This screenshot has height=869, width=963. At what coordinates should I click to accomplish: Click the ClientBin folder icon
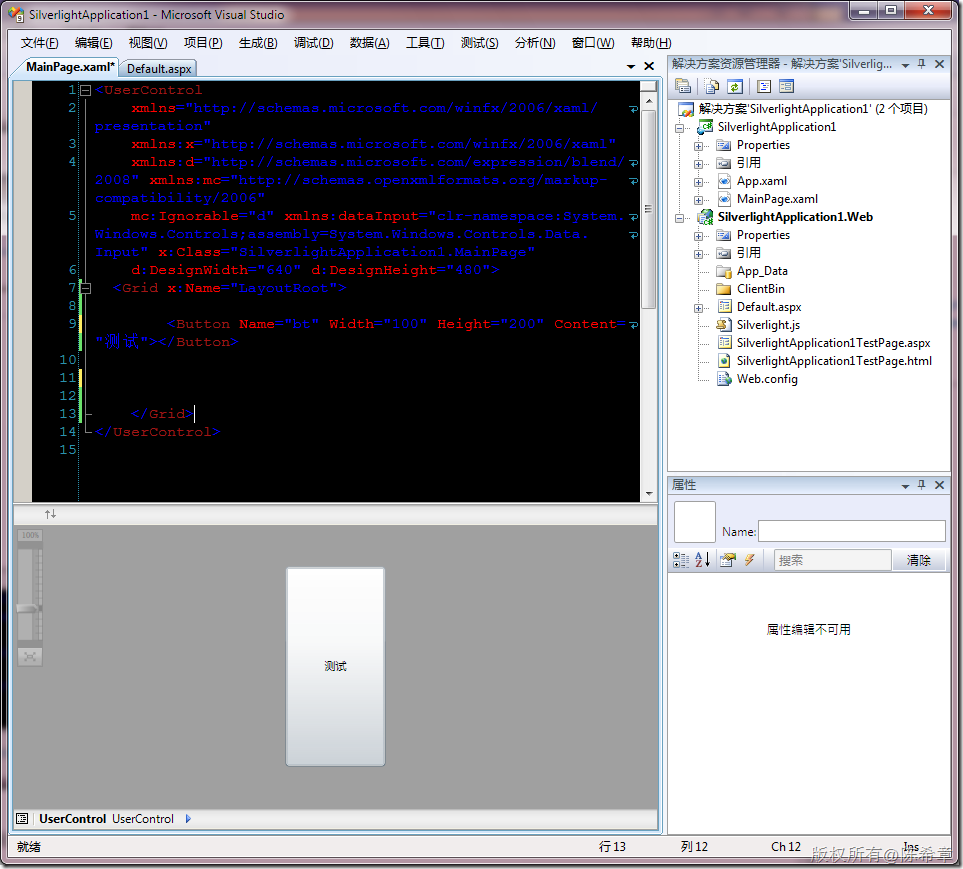(724, 289)
